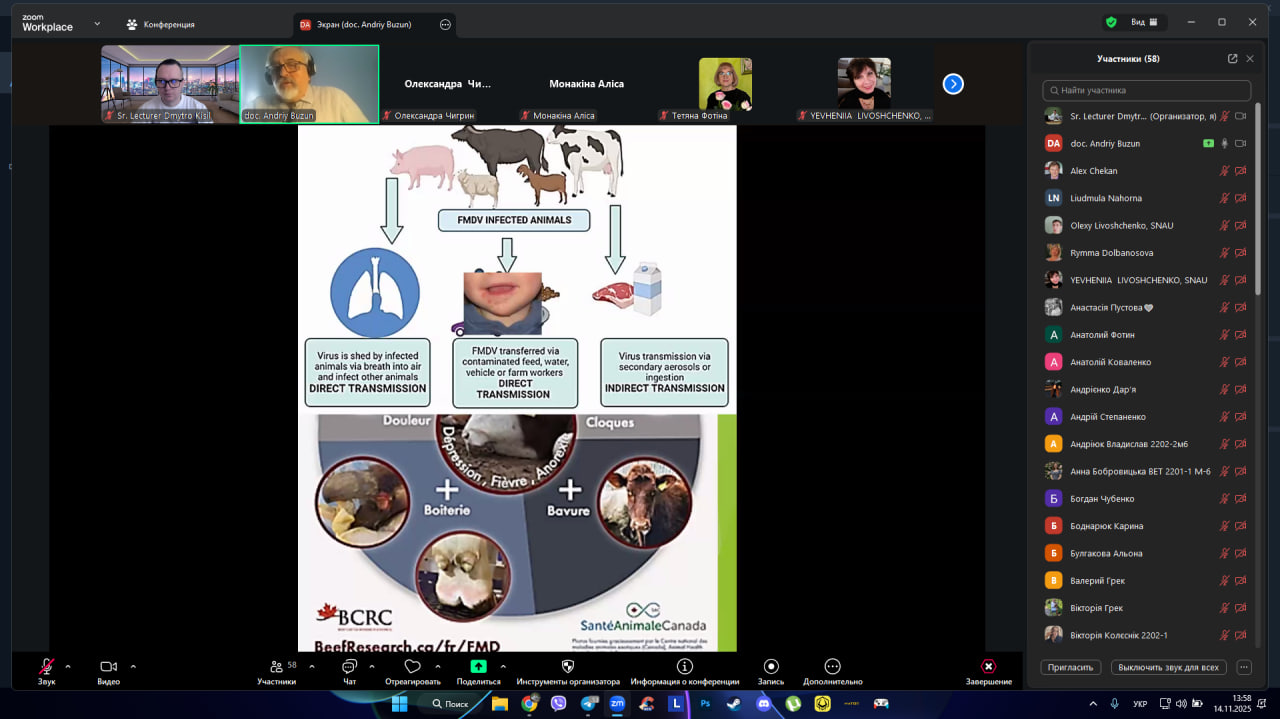This screenshot has width=1280, height=719.
Task: Open organizer tools (Инструменты организатора) shield icon
Action: (568, 667)
